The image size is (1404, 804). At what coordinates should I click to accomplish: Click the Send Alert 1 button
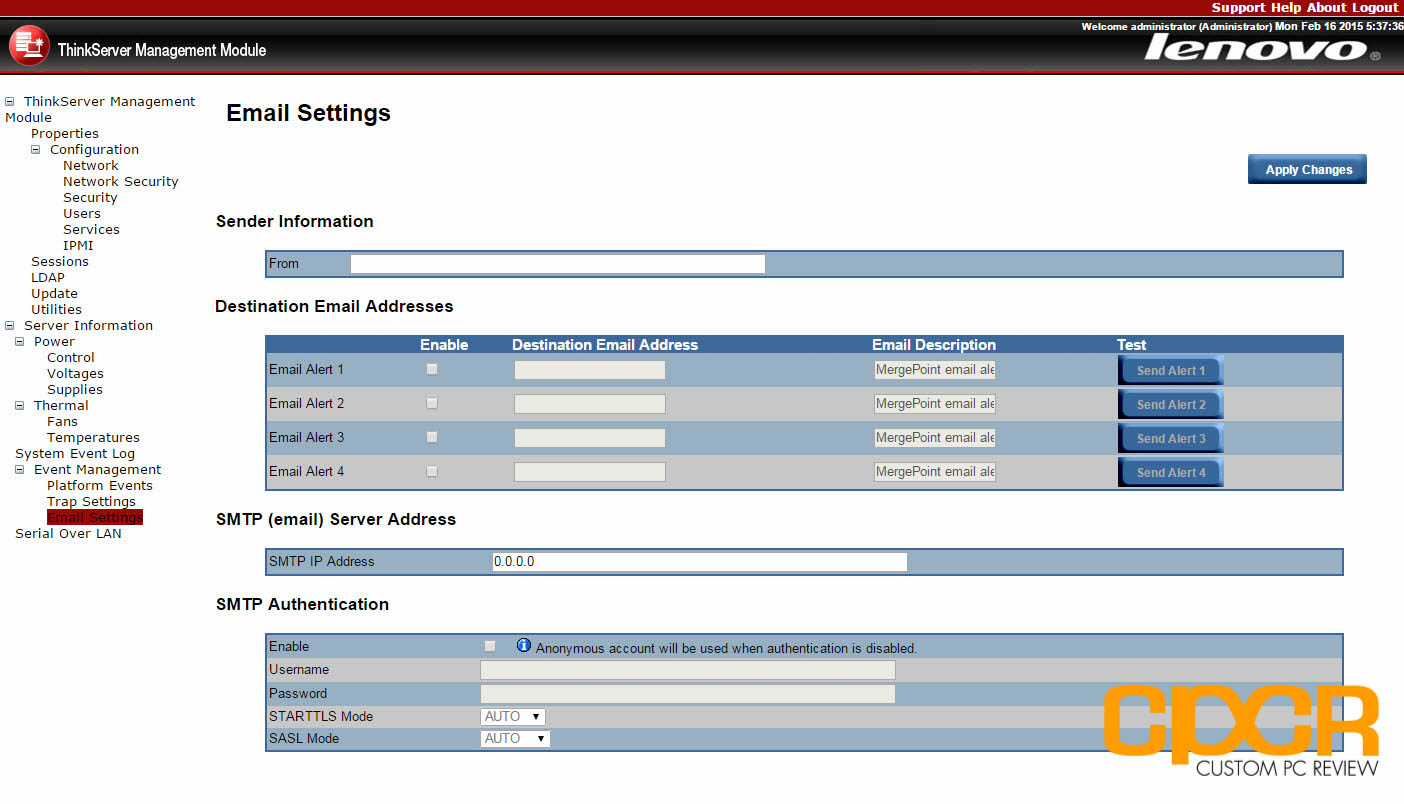[x=1170, y=370]
